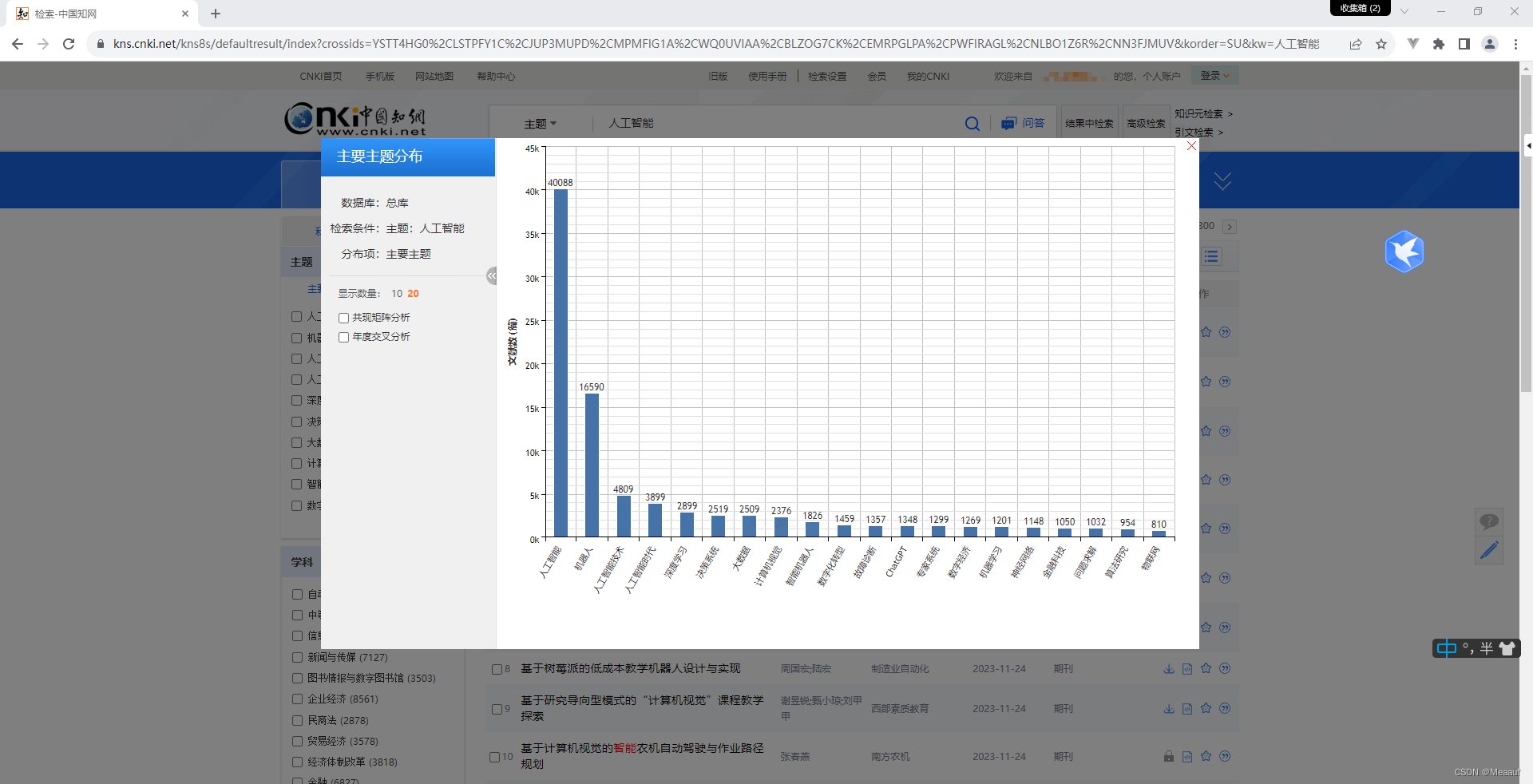Click the 机器人 bar of 16590
The width and height of the screenshot is (1533, 784).
point(592,465)
